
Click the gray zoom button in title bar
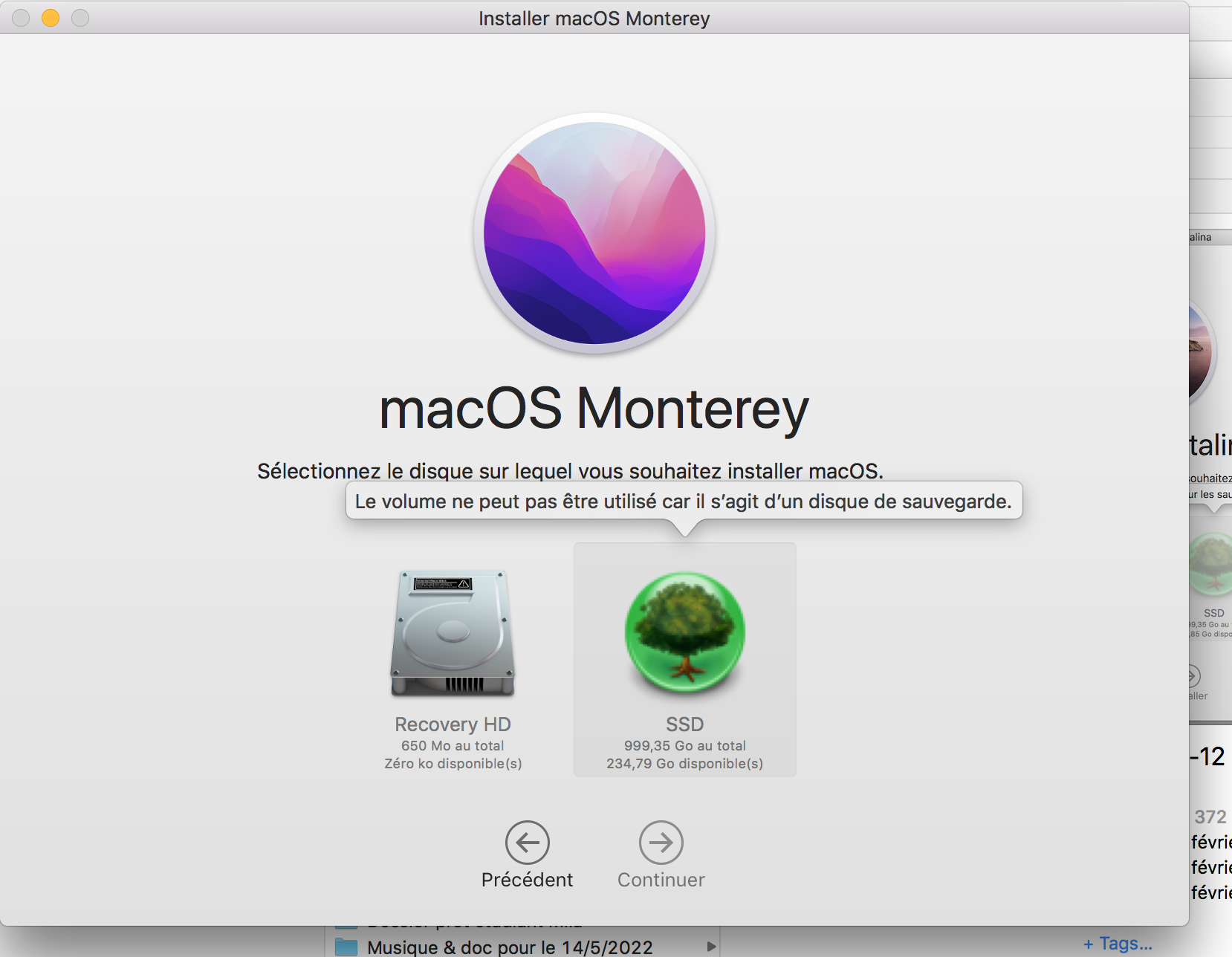click(x=80, y=18)
